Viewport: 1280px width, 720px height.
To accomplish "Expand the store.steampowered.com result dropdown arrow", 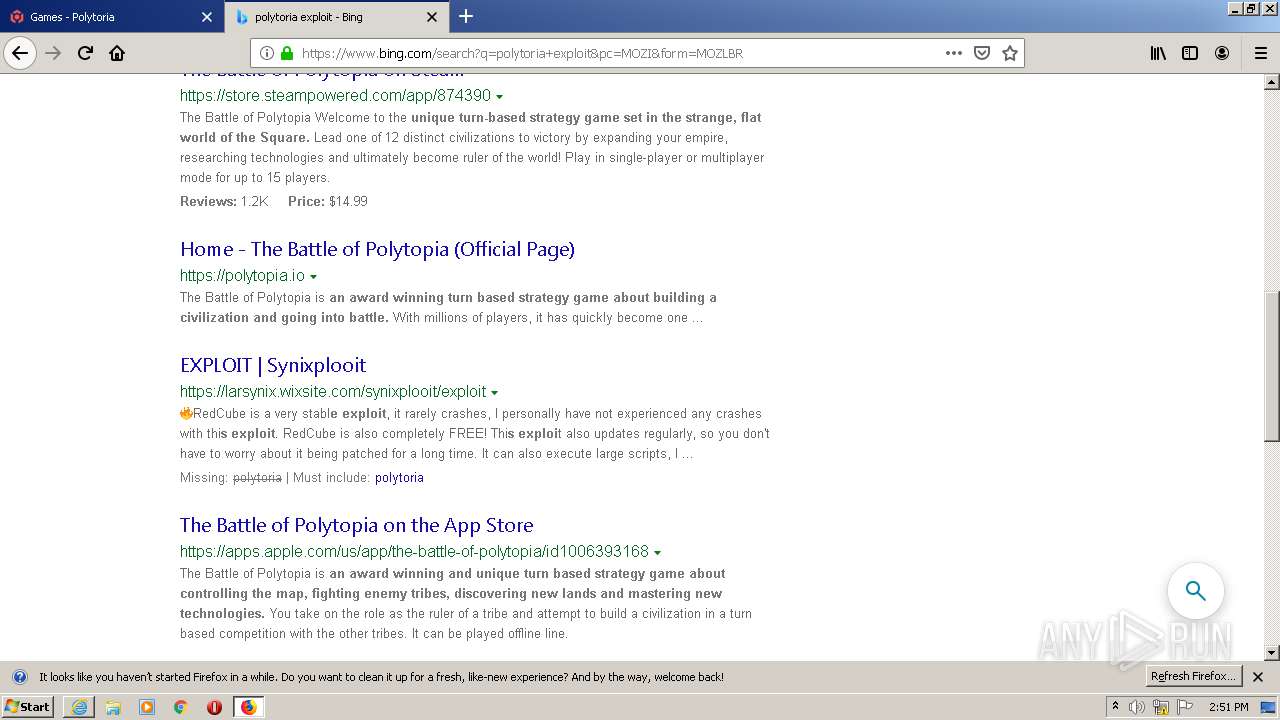I will click(499, 97).
